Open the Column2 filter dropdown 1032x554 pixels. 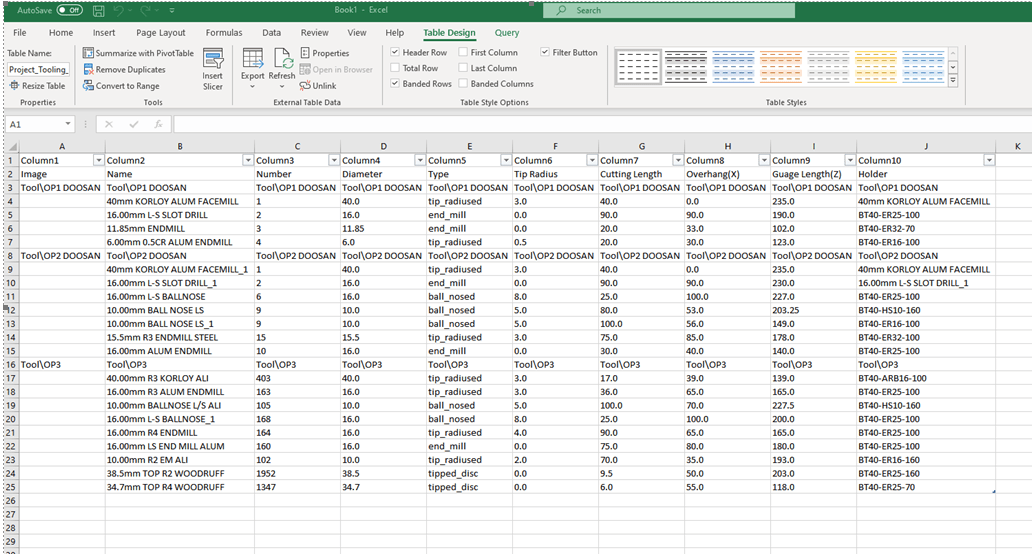click(x=248, y=161)
